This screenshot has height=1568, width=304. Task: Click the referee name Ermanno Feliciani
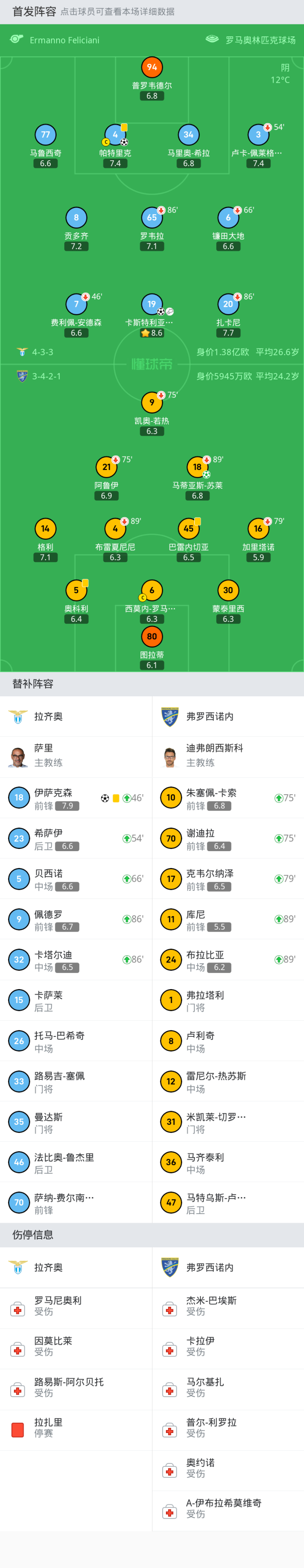[x=65, y=40]
